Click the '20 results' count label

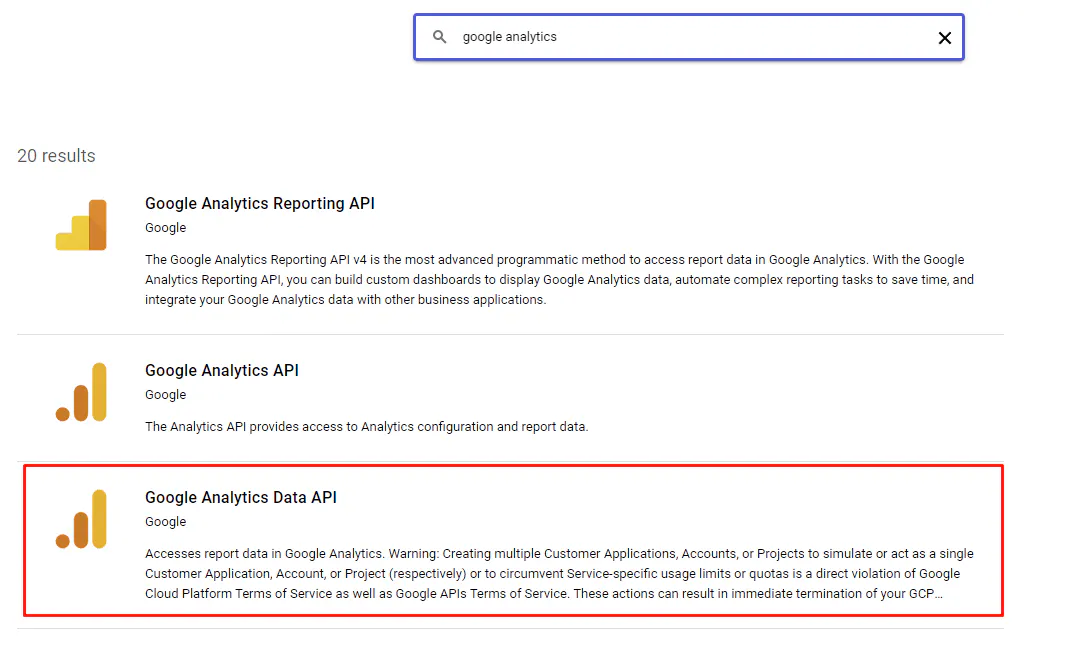point(57,156)
